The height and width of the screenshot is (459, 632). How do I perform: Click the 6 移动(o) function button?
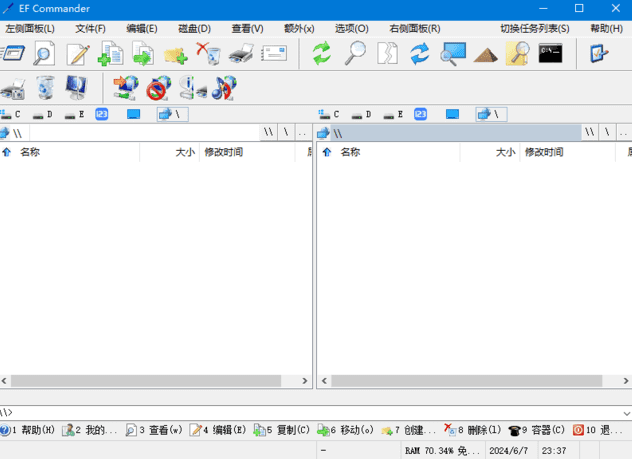pyautogui.click(x=345, y=430)
